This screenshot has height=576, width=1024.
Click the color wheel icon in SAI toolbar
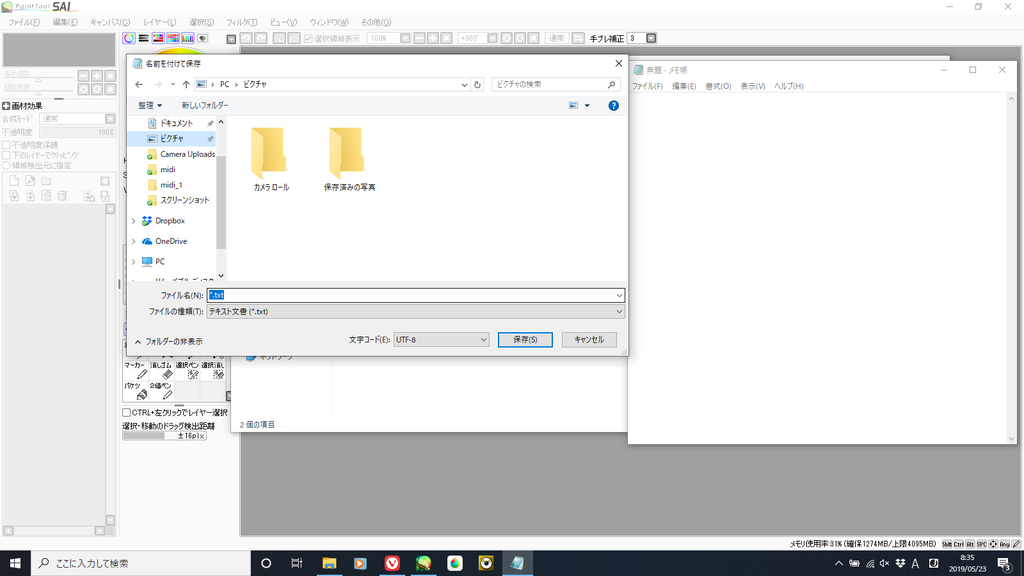(x=129, y=38)
